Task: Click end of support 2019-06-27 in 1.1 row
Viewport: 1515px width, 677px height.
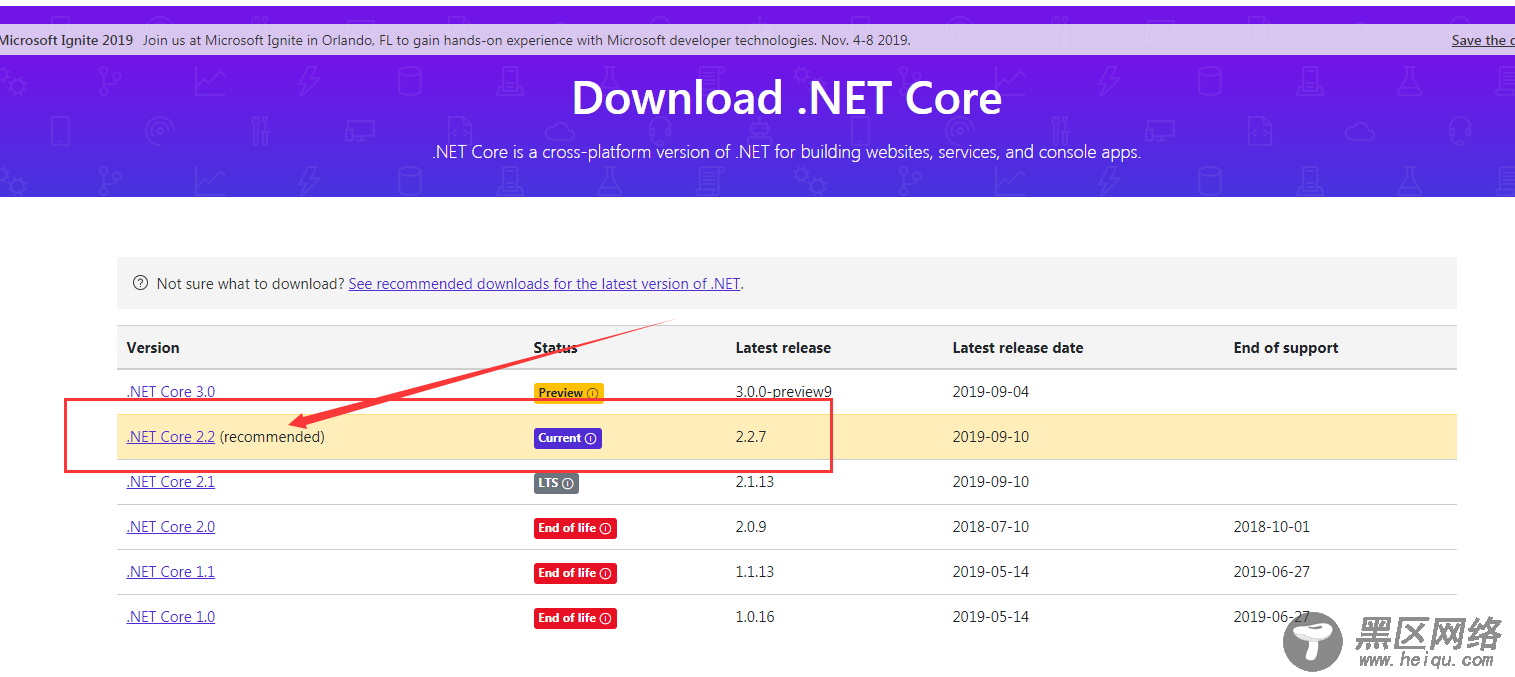Action: (x=1272, y=572)
